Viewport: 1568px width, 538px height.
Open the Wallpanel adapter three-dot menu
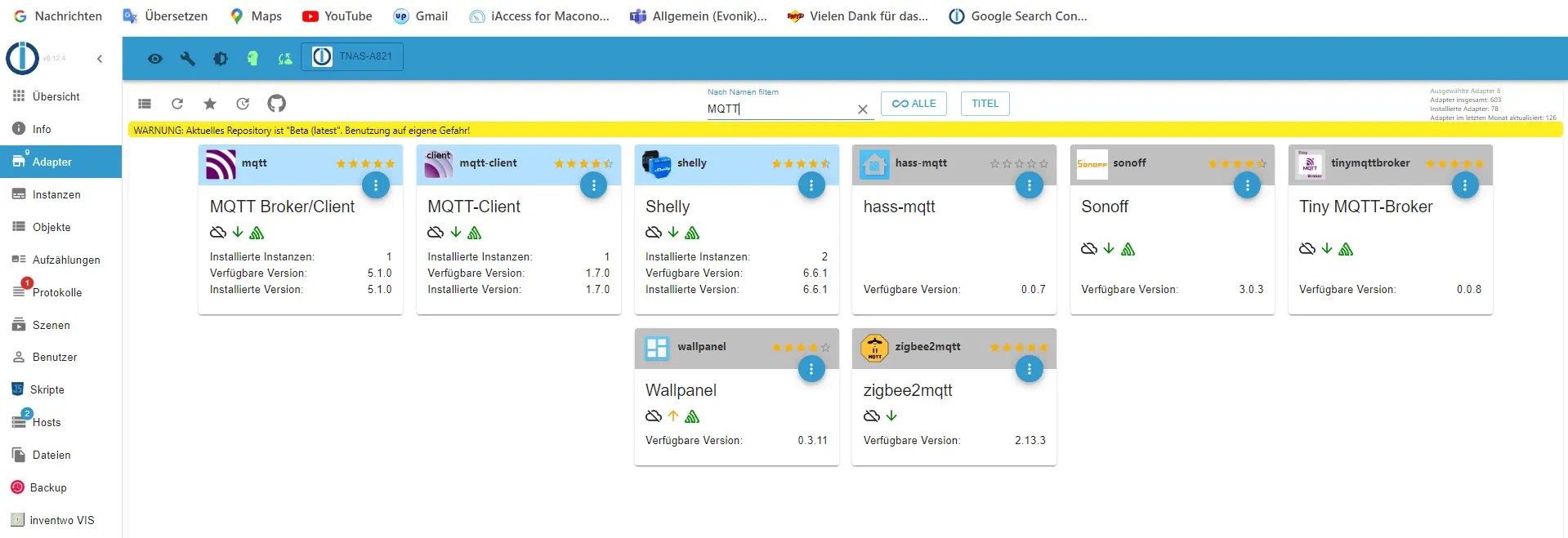point(811,369)
